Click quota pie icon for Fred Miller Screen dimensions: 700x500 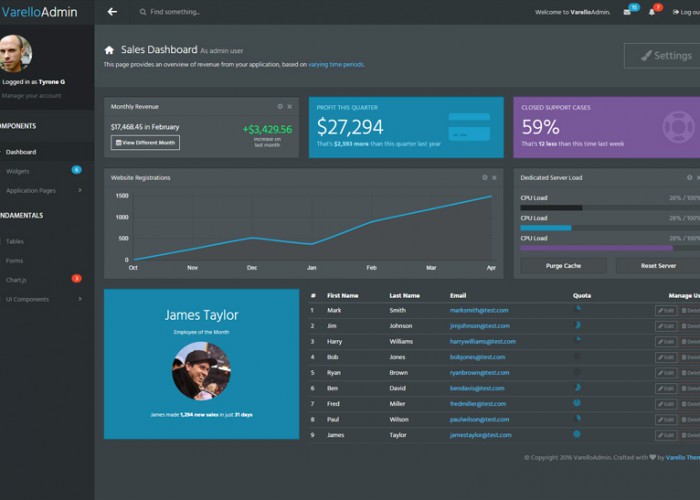pos(577,403)
